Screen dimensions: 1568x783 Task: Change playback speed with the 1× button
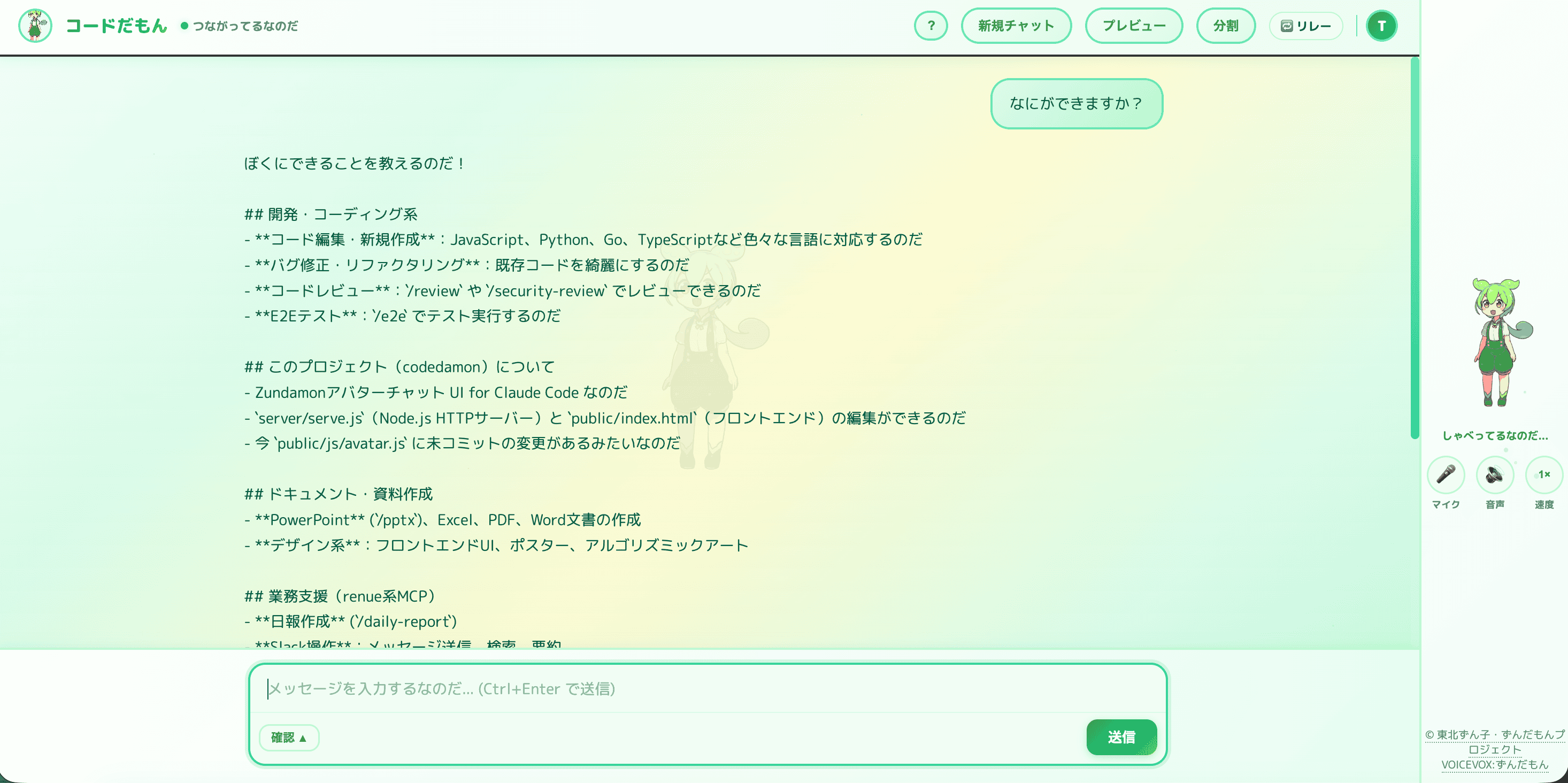click(1544, 475)
